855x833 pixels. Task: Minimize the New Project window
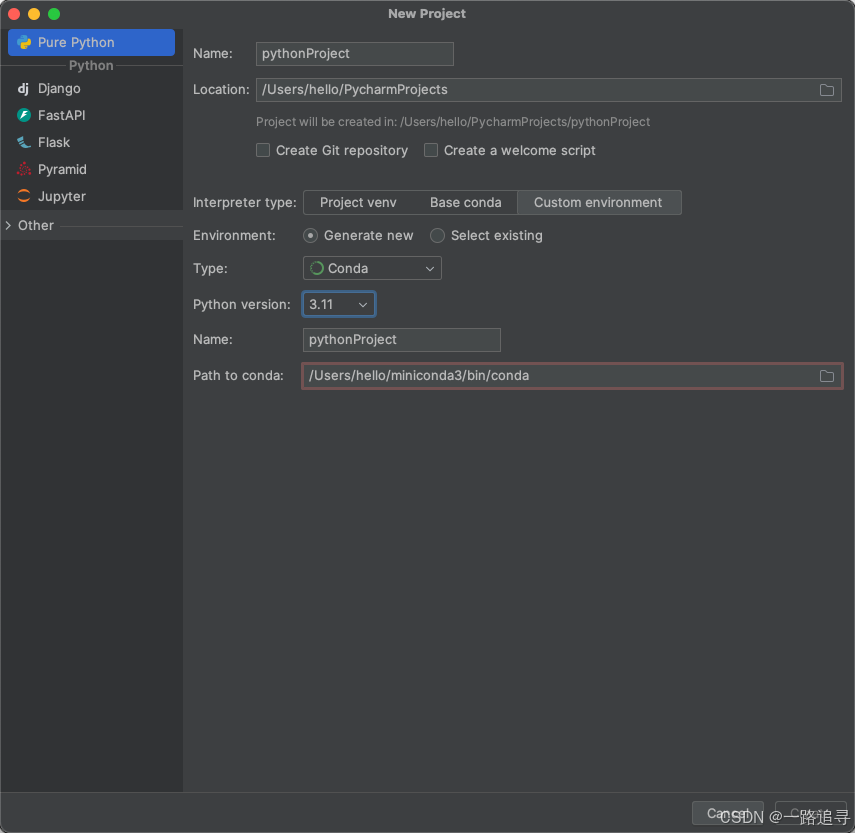(34, 14)
